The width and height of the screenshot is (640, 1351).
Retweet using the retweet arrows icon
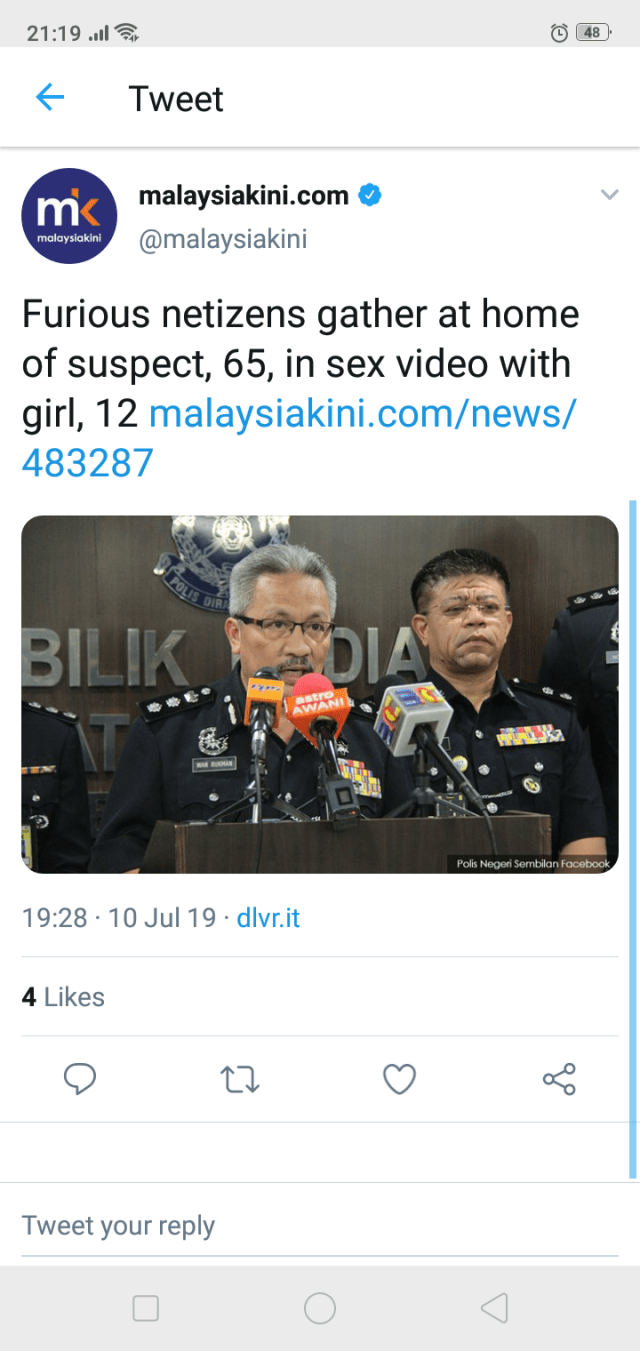point(239,1079)
